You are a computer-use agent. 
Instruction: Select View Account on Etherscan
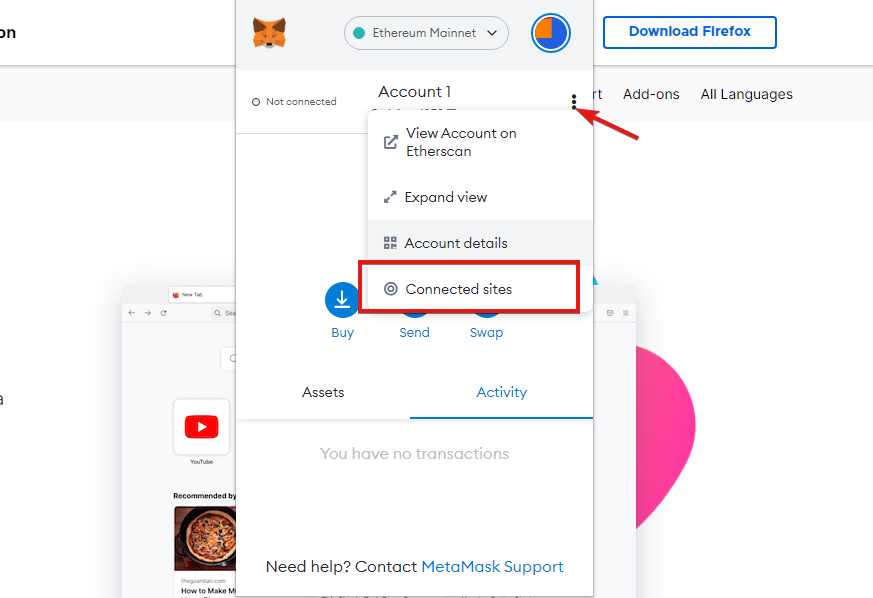(x=480, y=142)
